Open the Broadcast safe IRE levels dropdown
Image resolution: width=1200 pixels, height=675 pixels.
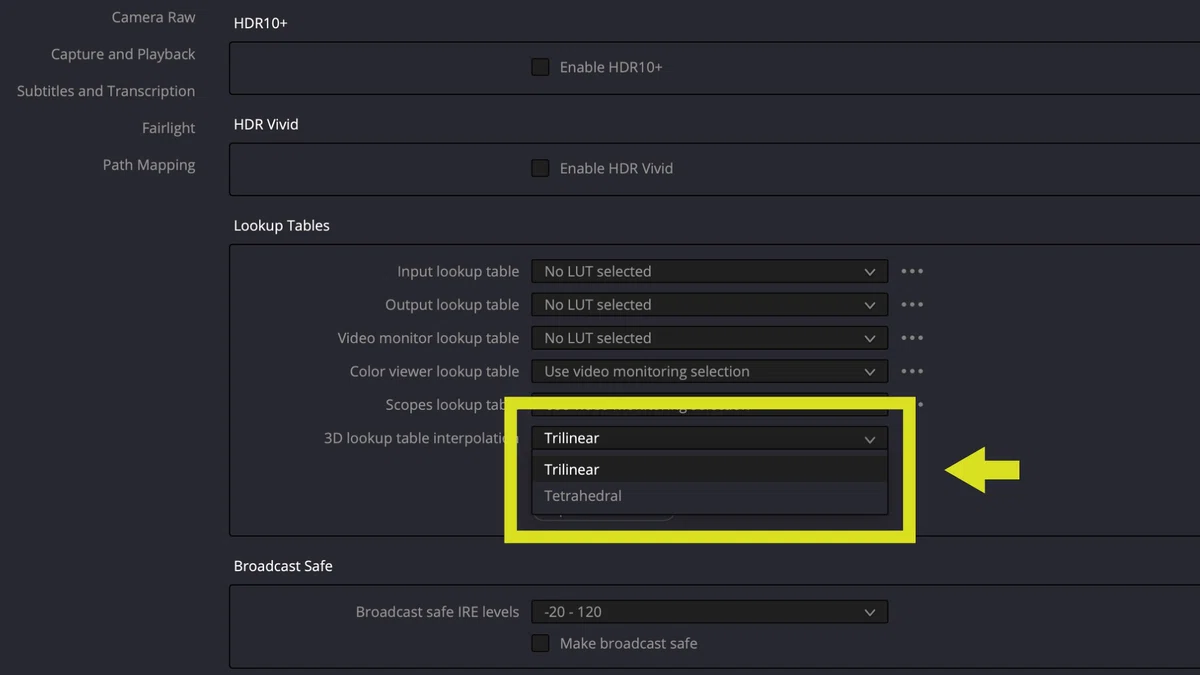pyautogui.click(x=709, y=612)
